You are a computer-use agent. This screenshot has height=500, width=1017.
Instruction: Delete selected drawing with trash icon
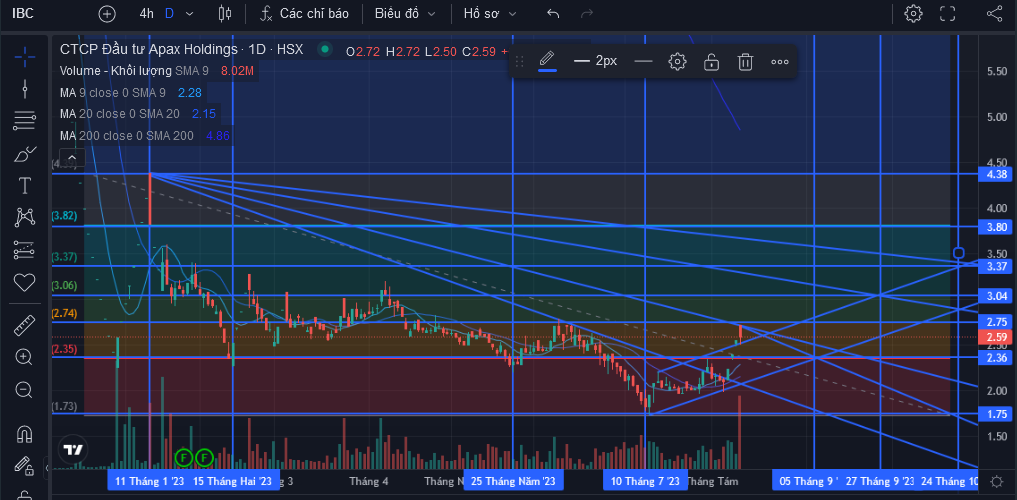[x=745, y=62]
